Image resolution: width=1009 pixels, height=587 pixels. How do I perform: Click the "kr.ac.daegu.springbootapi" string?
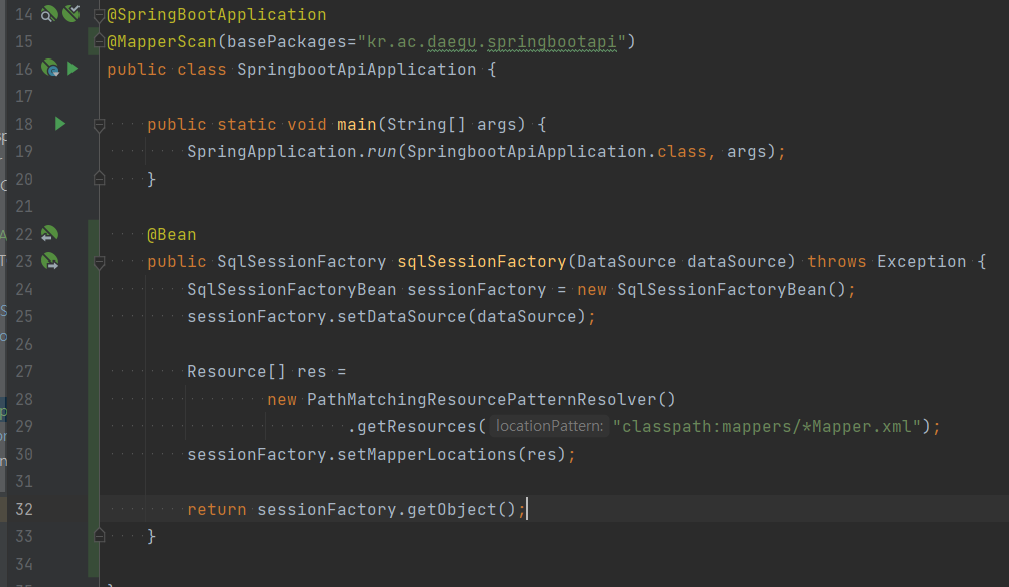[x=492, y=42]
